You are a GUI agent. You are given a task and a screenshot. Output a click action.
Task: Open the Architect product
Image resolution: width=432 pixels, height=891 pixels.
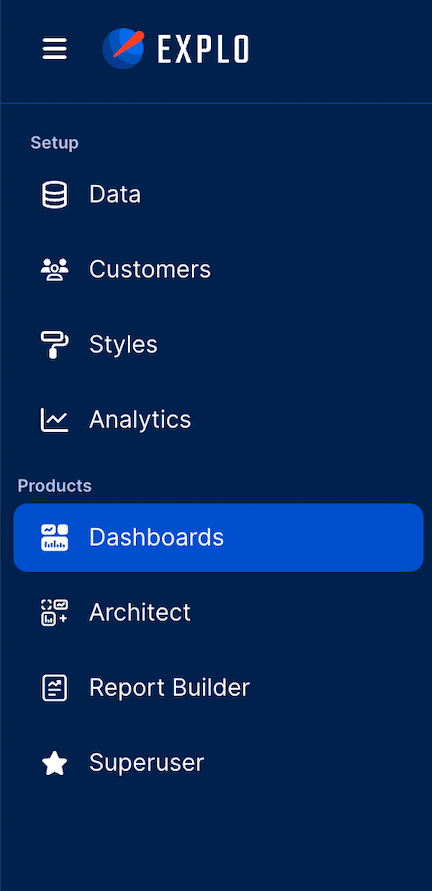[x=218, y=613]
